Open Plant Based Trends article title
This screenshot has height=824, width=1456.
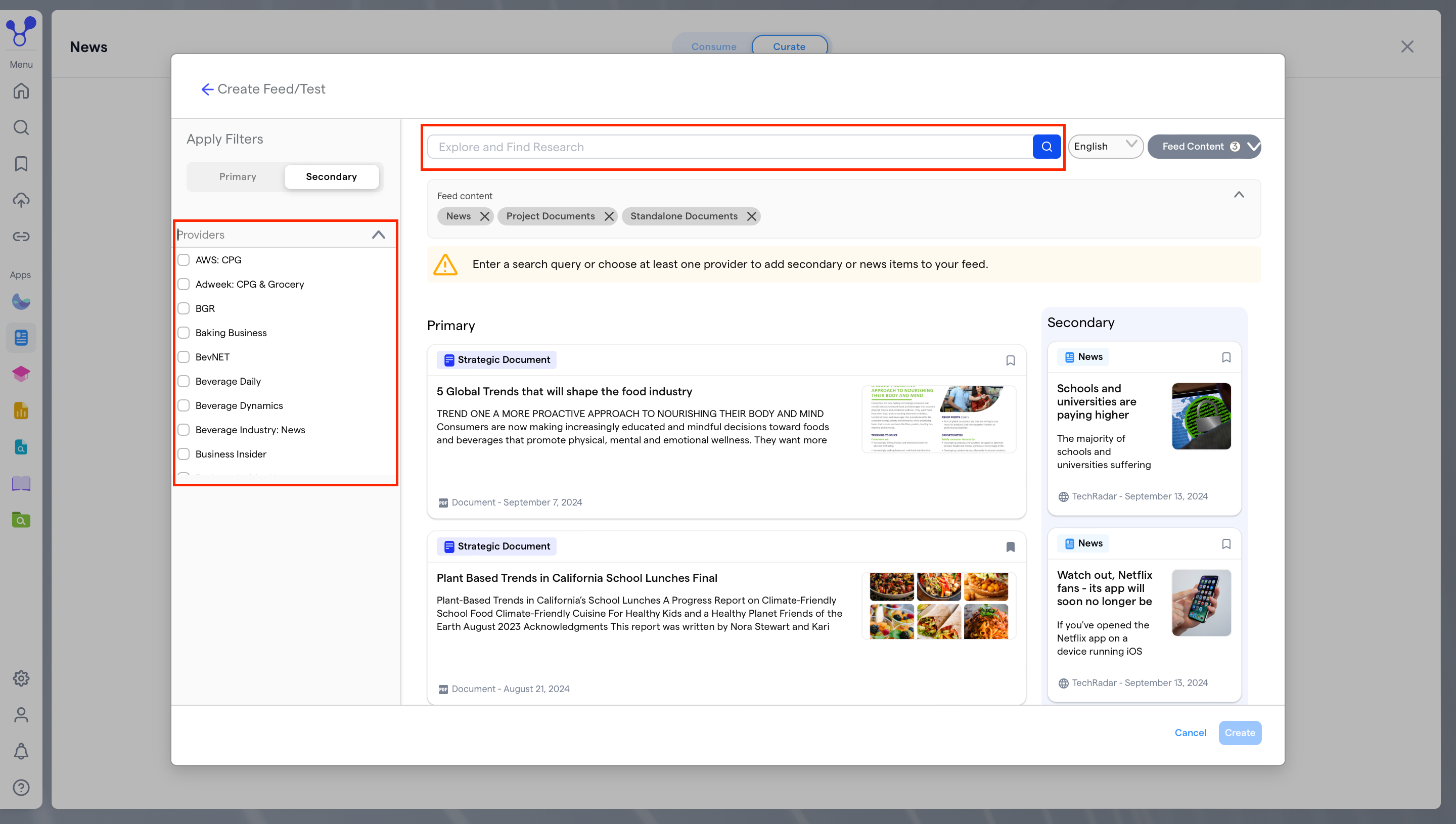(x=577, y=578)
